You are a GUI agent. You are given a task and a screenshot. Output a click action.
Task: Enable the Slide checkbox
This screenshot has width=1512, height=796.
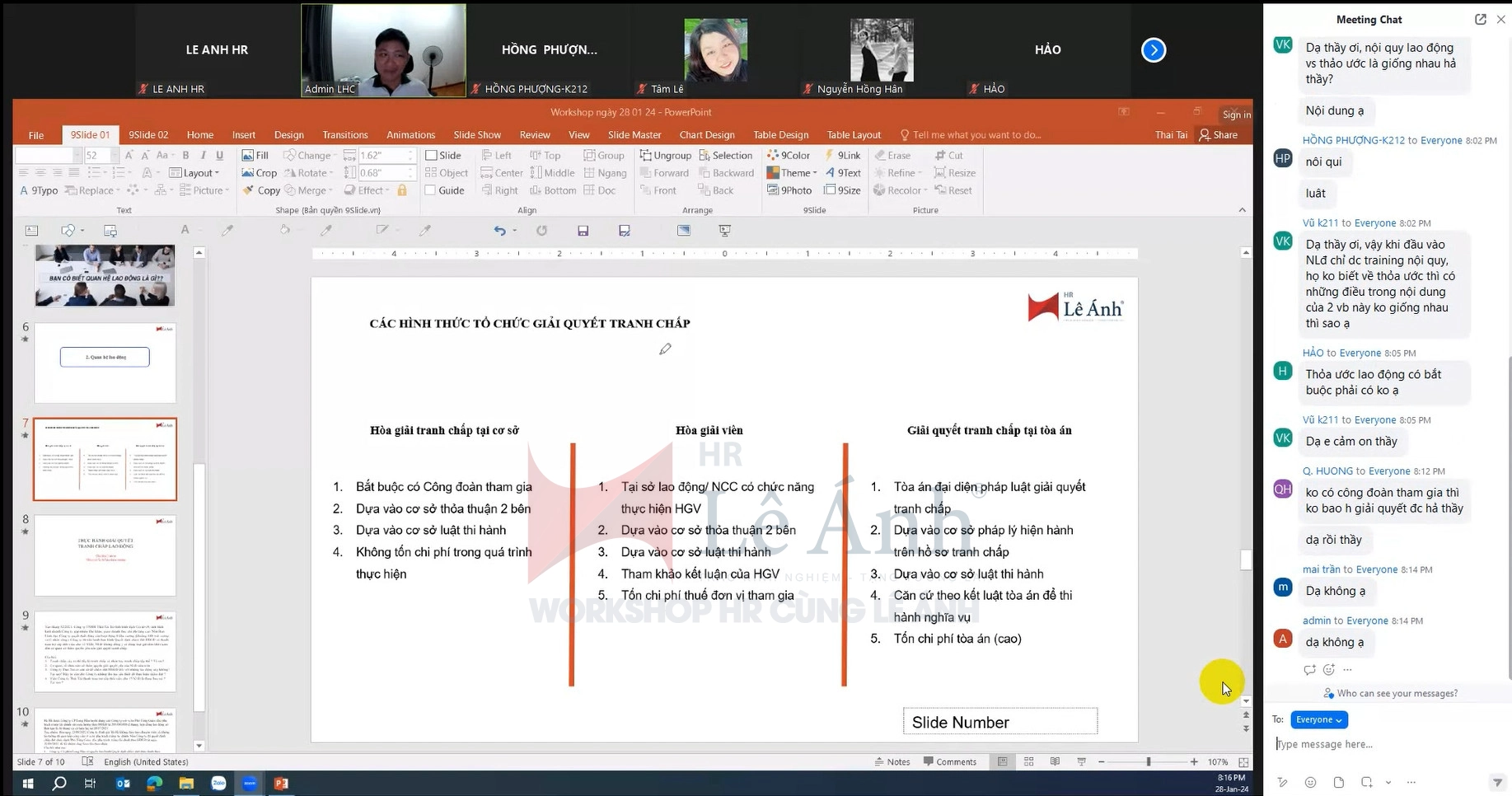pos(431,155)
